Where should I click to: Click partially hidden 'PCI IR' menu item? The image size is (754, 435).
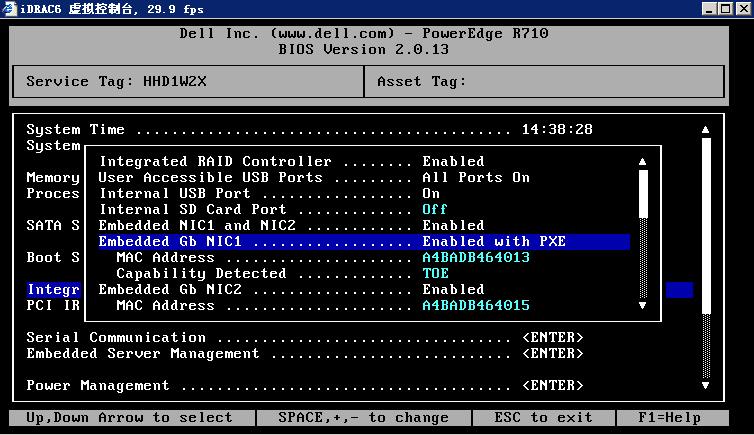[53, 305]
